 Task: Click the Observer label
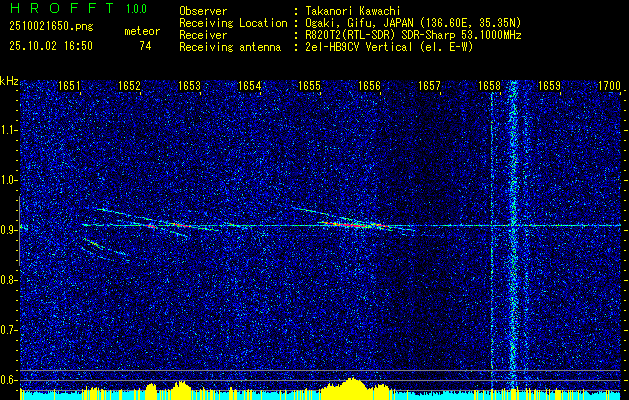203,11
